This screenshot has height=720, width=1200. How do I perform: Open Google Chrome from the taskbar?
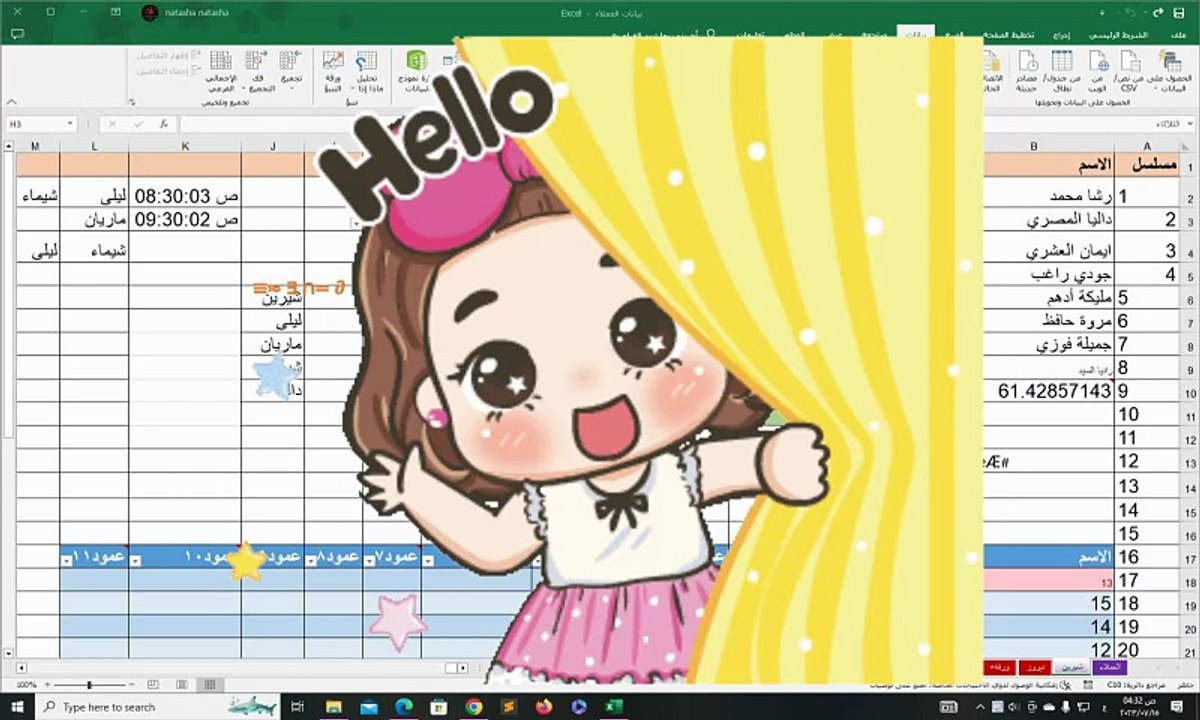[473, 707]
